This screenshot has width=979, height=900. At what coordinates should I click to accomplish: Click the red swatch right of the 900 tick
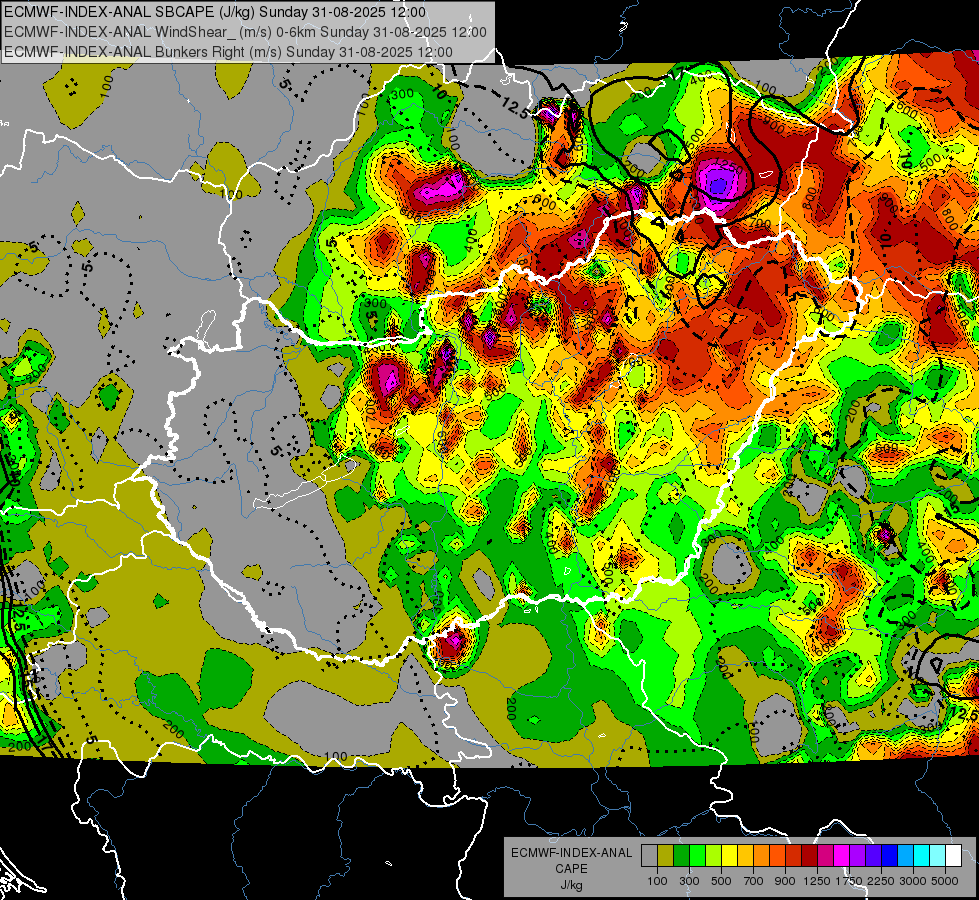coord(794,855)
